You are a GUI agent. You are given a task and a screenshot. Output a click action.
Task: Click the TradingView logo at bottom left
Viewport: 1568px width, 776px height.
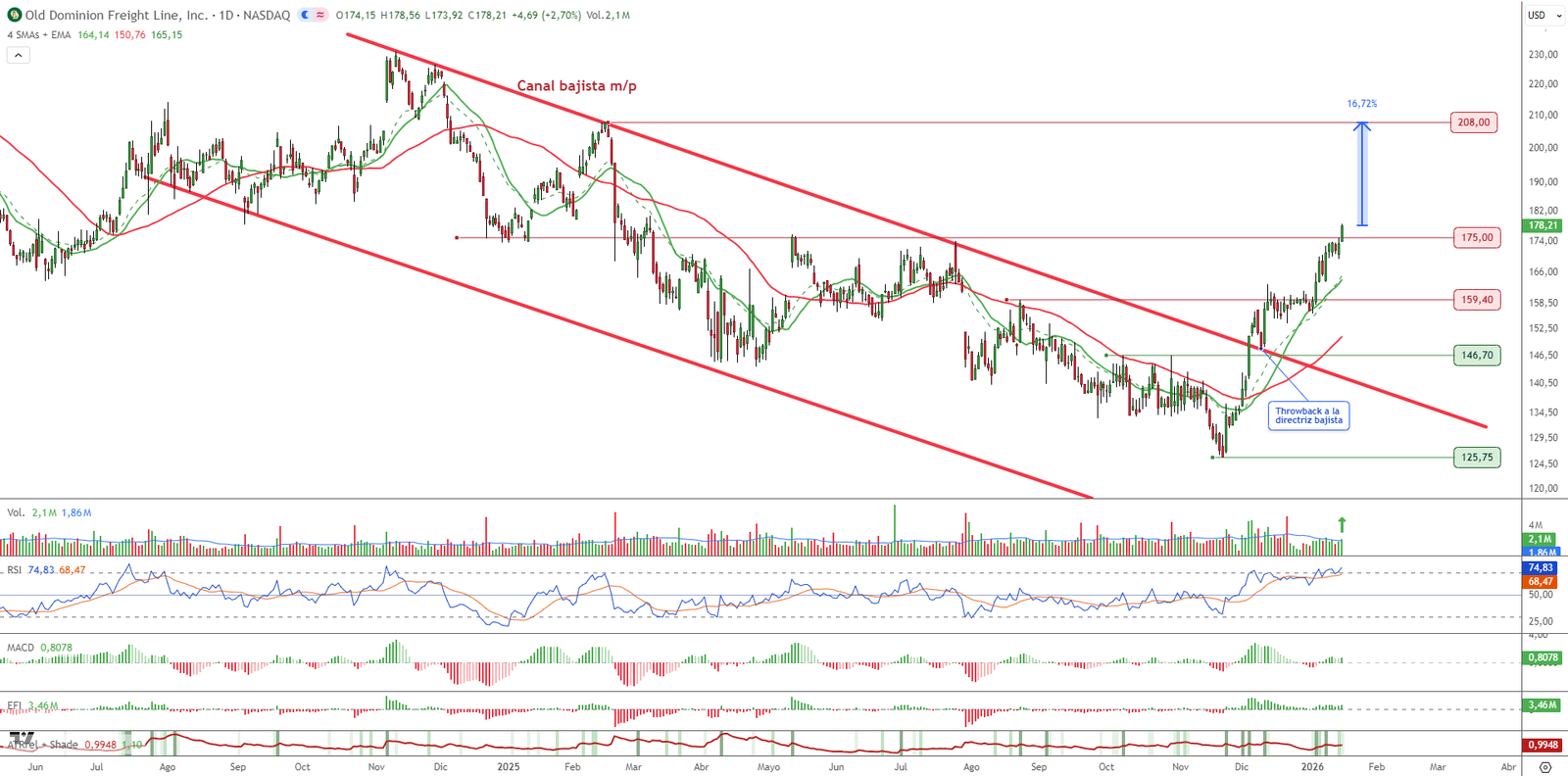(22, 739)
